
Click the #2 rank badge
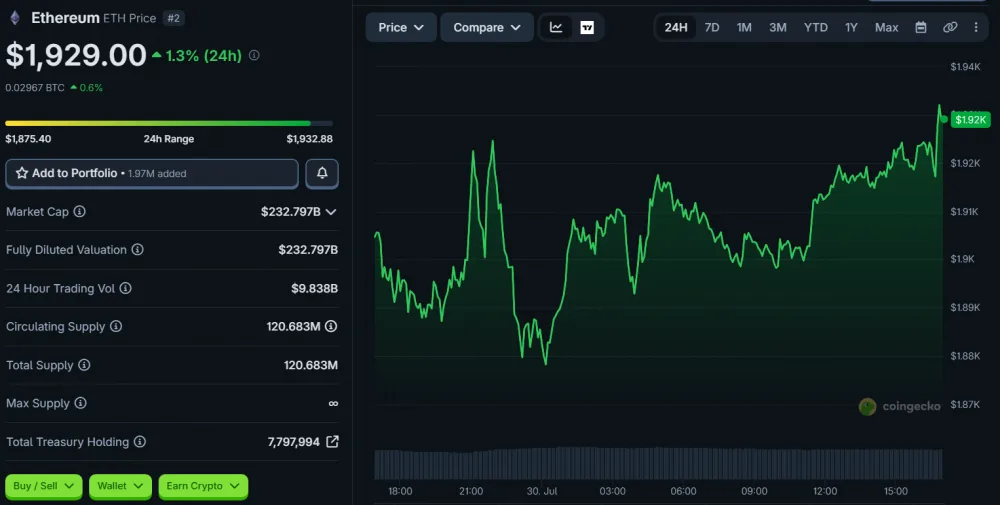click(x=173, y=18)
